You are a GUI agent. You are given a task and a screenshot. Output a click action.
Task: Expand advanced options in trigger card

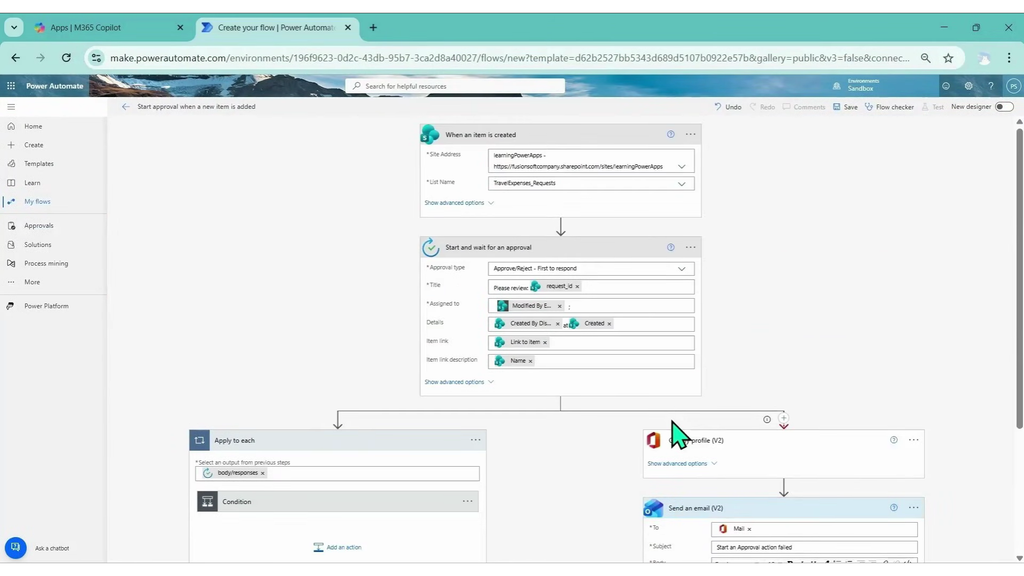(x=458, y=203)
